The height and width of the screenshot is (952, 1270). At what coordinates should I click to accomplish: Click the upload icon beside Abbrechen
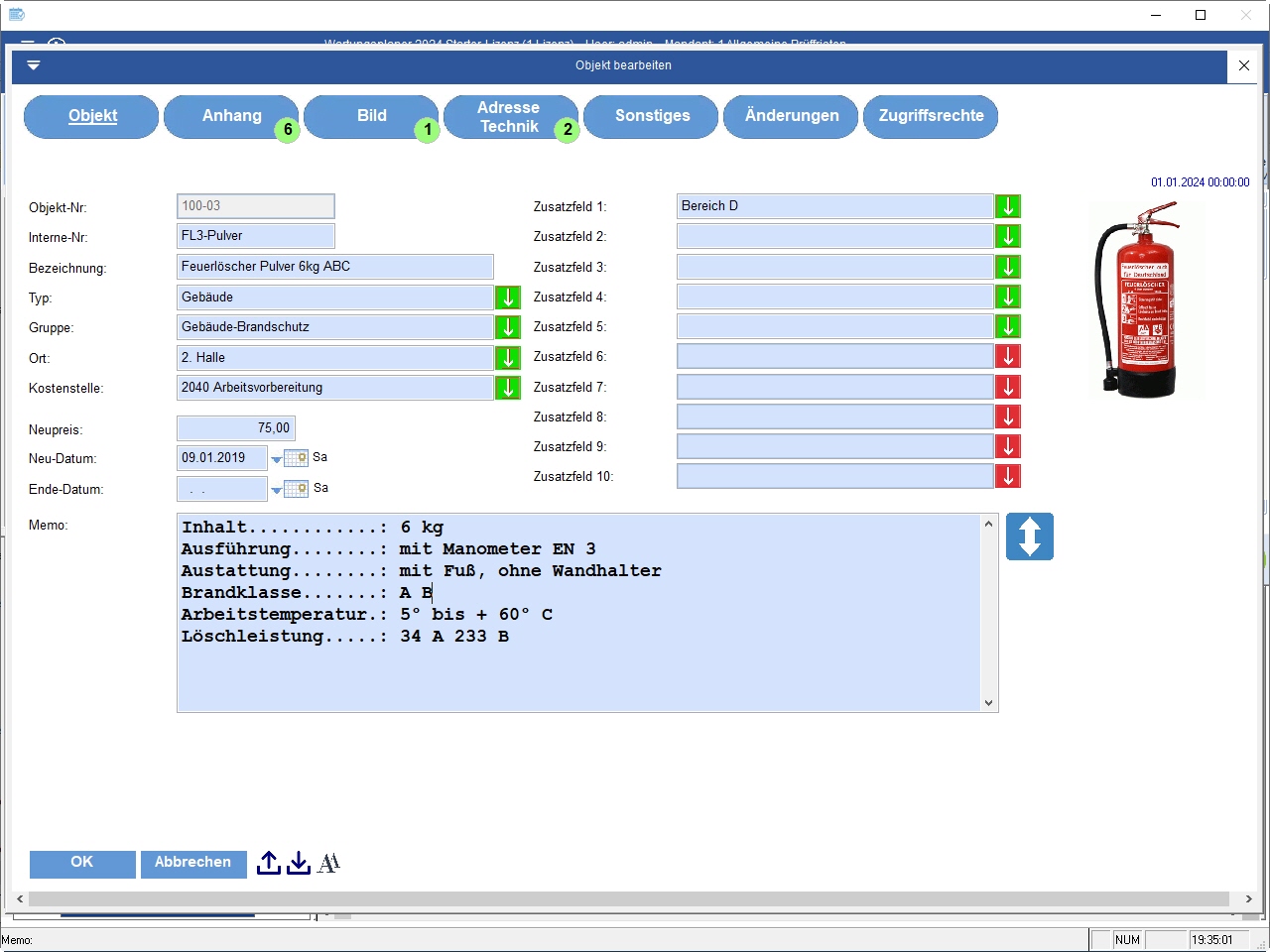(268, 864)
